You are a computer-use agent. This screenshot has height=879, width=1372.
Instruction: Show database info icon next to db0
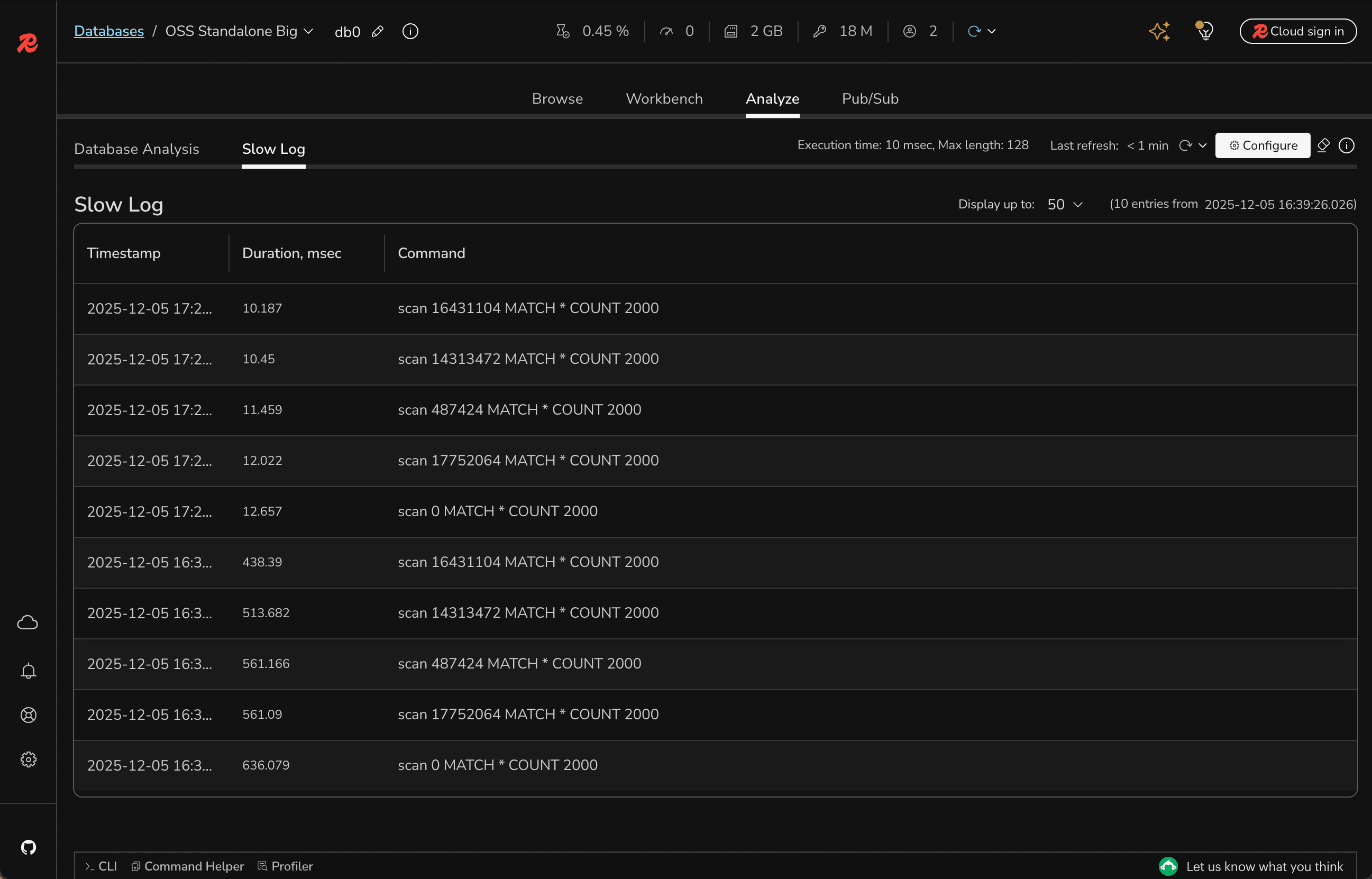410,31
